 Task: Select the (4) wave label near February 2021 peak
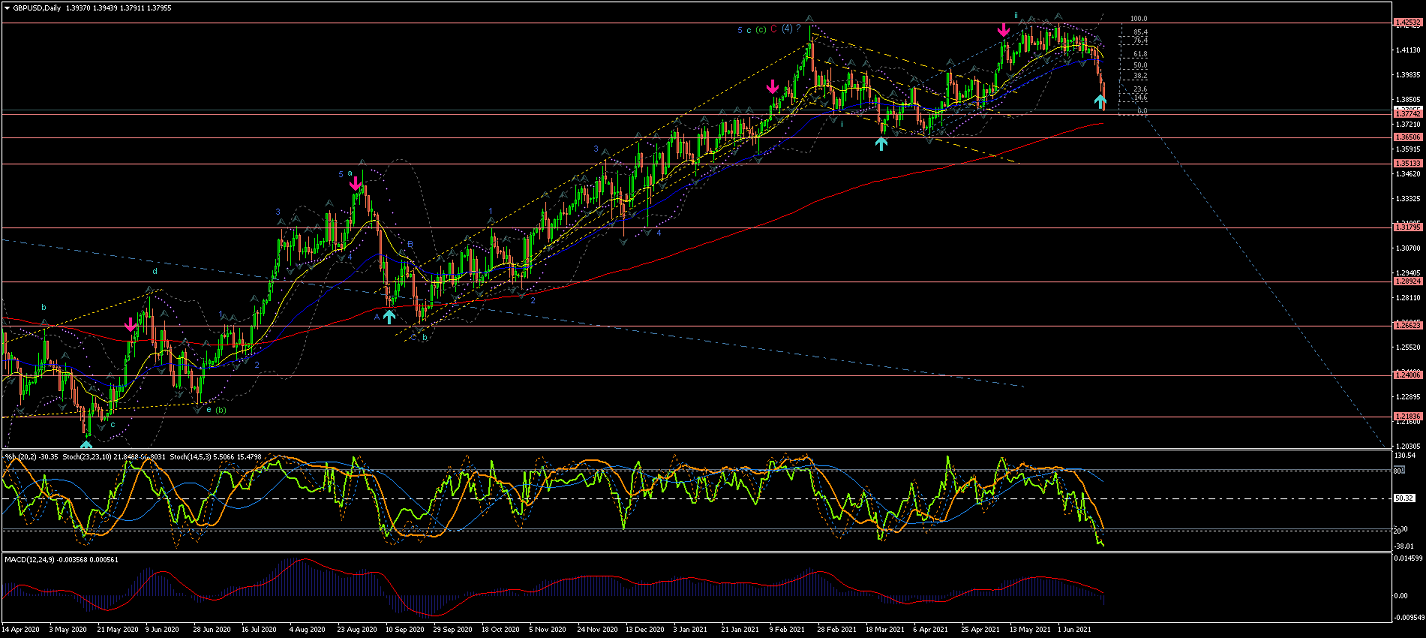(788, 29)
